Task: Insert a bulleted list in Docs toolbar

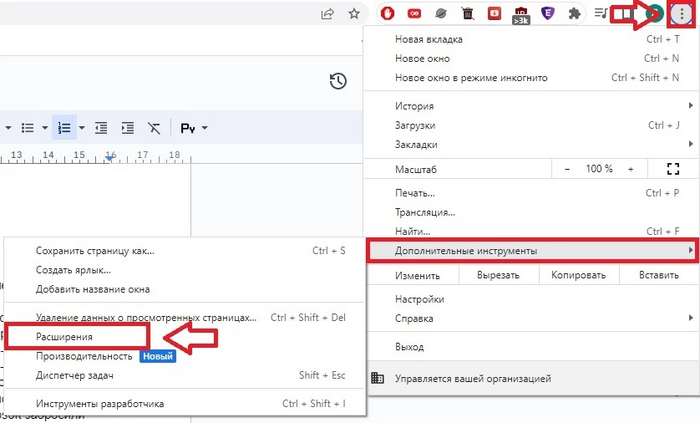Action: (x=28, y=128)
